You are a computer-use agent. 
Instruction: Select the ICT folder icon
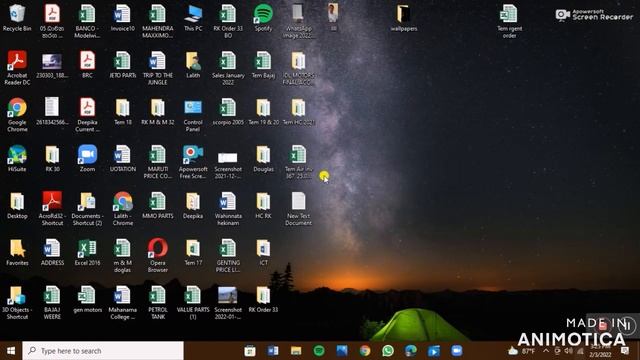click(263, 252)
